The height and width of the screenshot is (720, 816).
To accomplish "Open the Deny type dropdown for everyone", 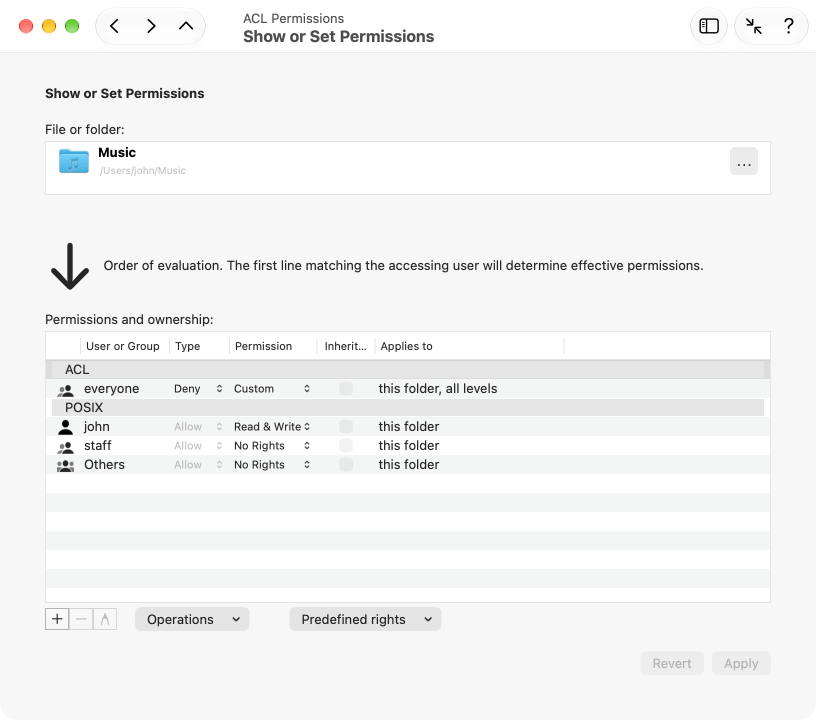I will 198,389.
